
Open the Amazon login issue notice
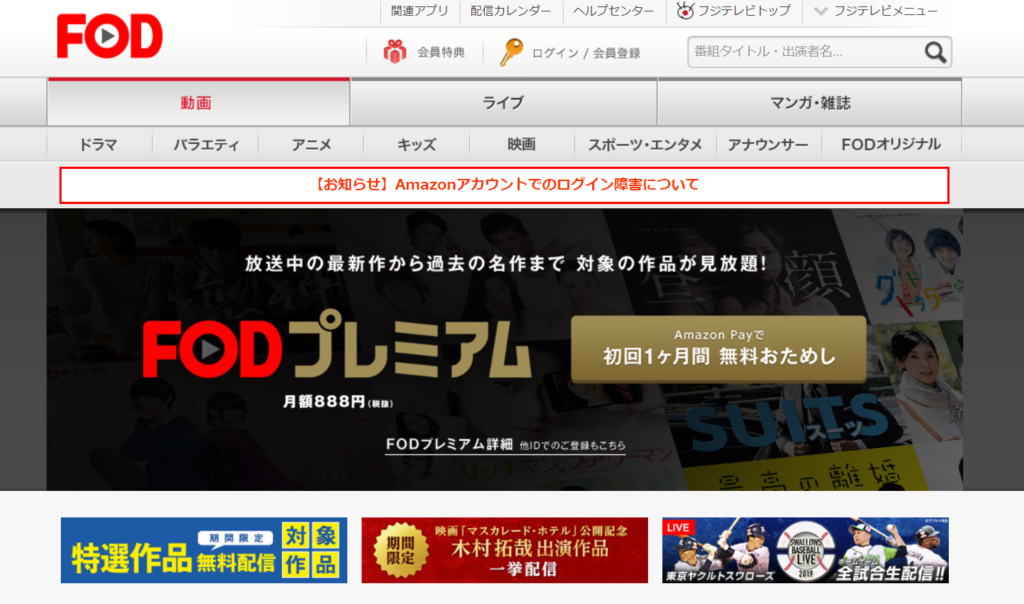pyautogui.click(x=506, y=184)
